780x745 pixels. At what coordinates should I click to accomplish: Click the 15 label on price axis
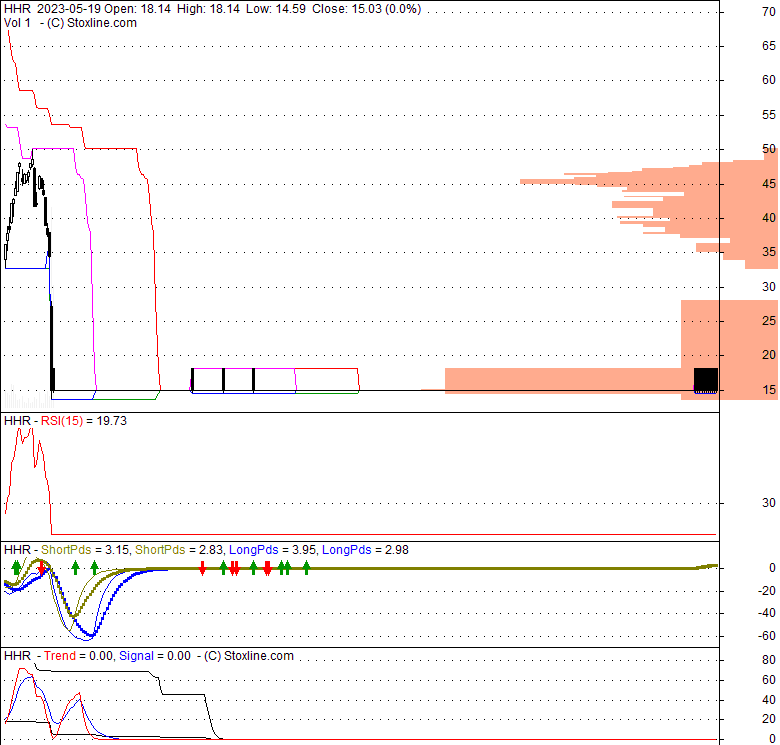pos(769,390)
